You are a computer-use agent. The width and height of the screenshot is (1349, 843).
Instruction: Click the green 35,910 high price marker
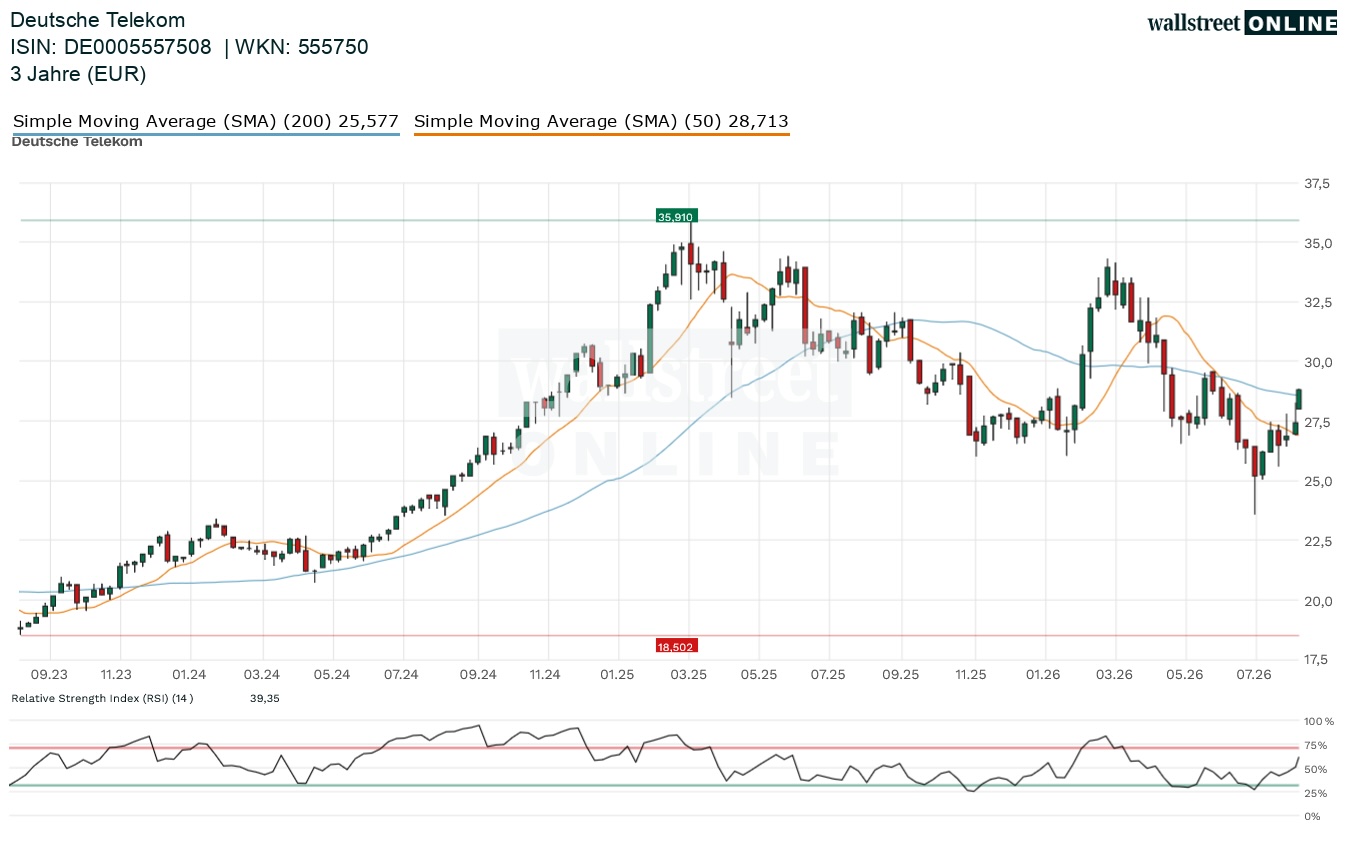click(x=676, y=215)
